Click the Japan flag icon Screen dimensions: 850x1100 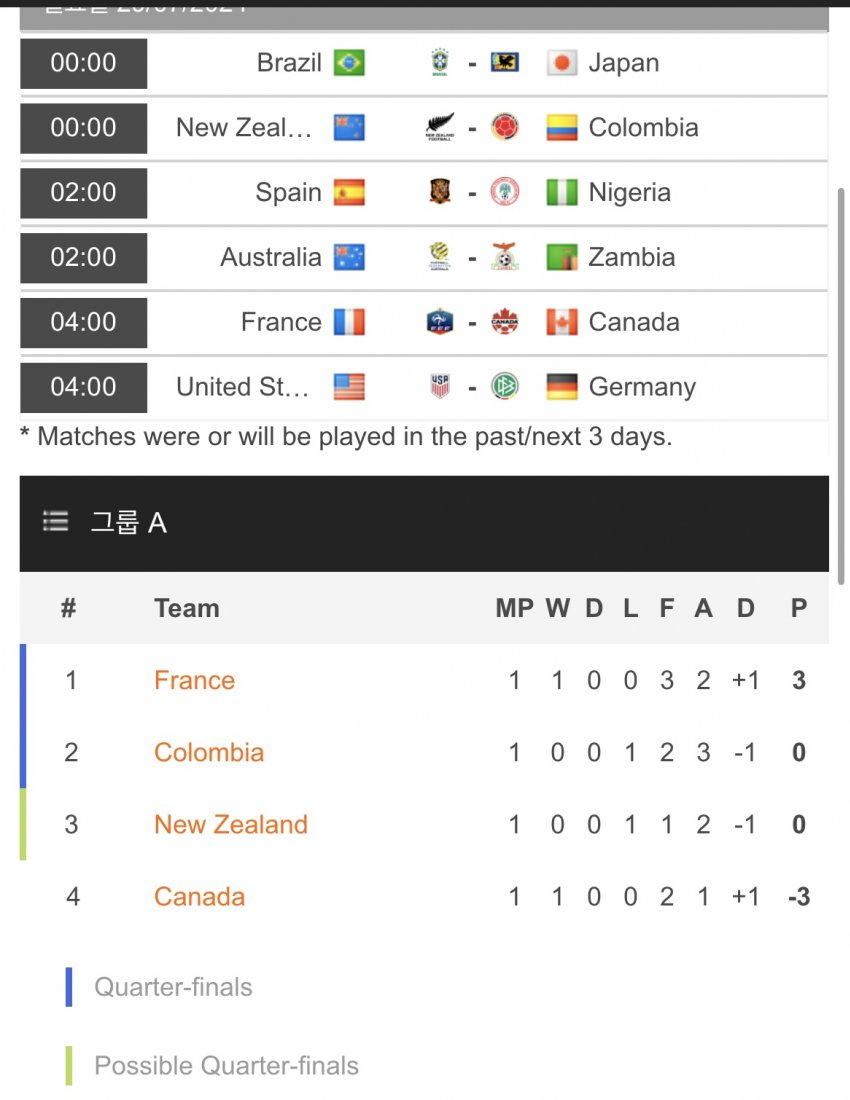(562, 63)
